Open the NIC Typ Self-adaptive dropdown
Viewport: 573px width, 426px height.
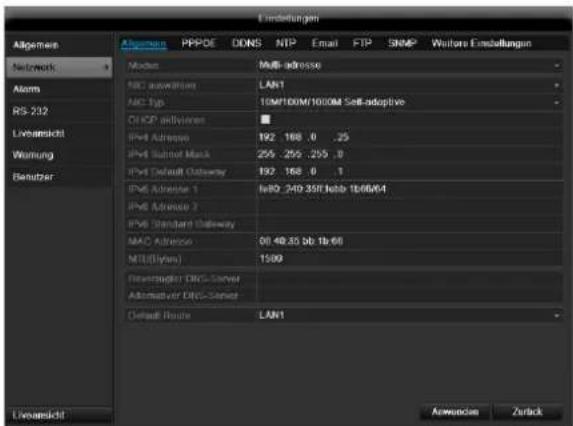point(409,102)
